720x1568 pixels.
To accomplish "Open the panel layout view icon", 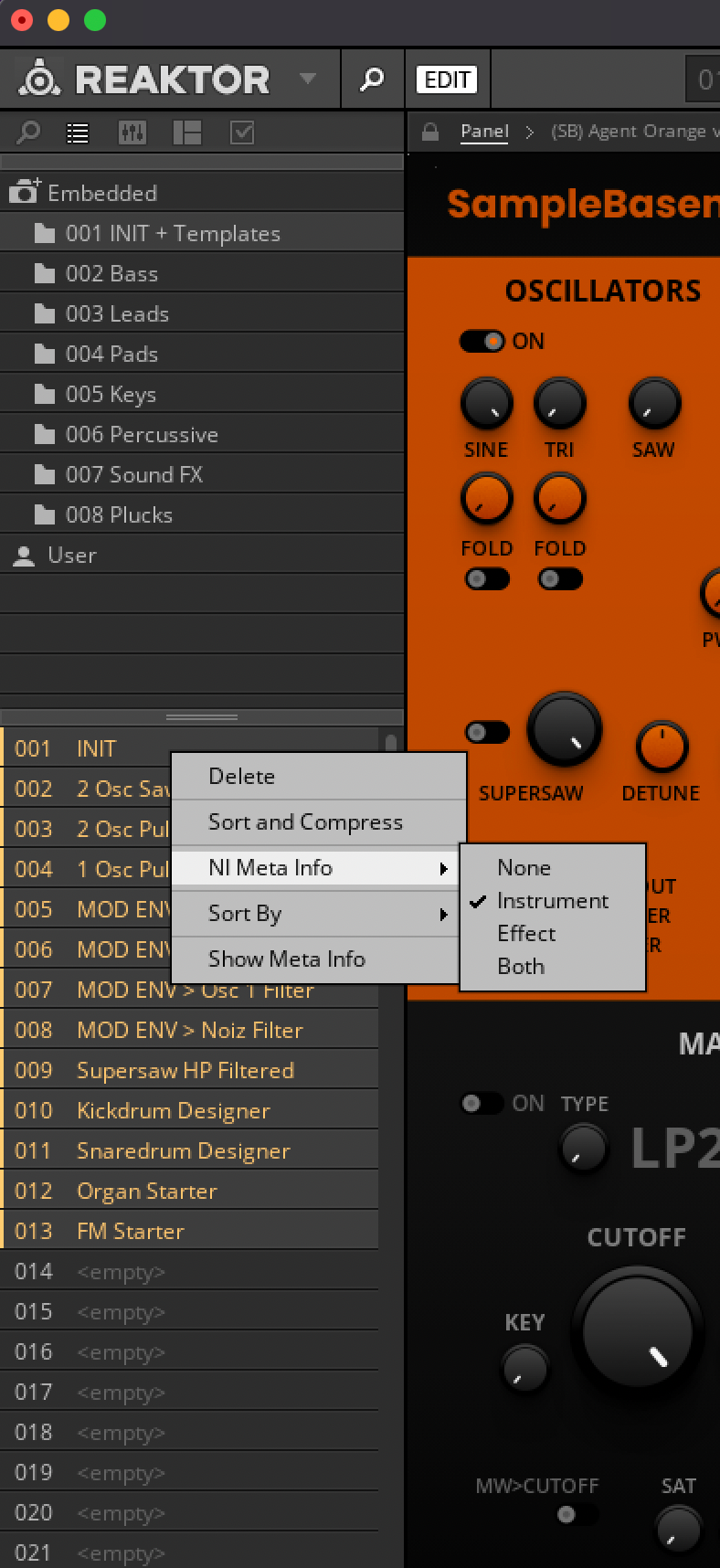I will pyautogui.click(x=187, y=133).
